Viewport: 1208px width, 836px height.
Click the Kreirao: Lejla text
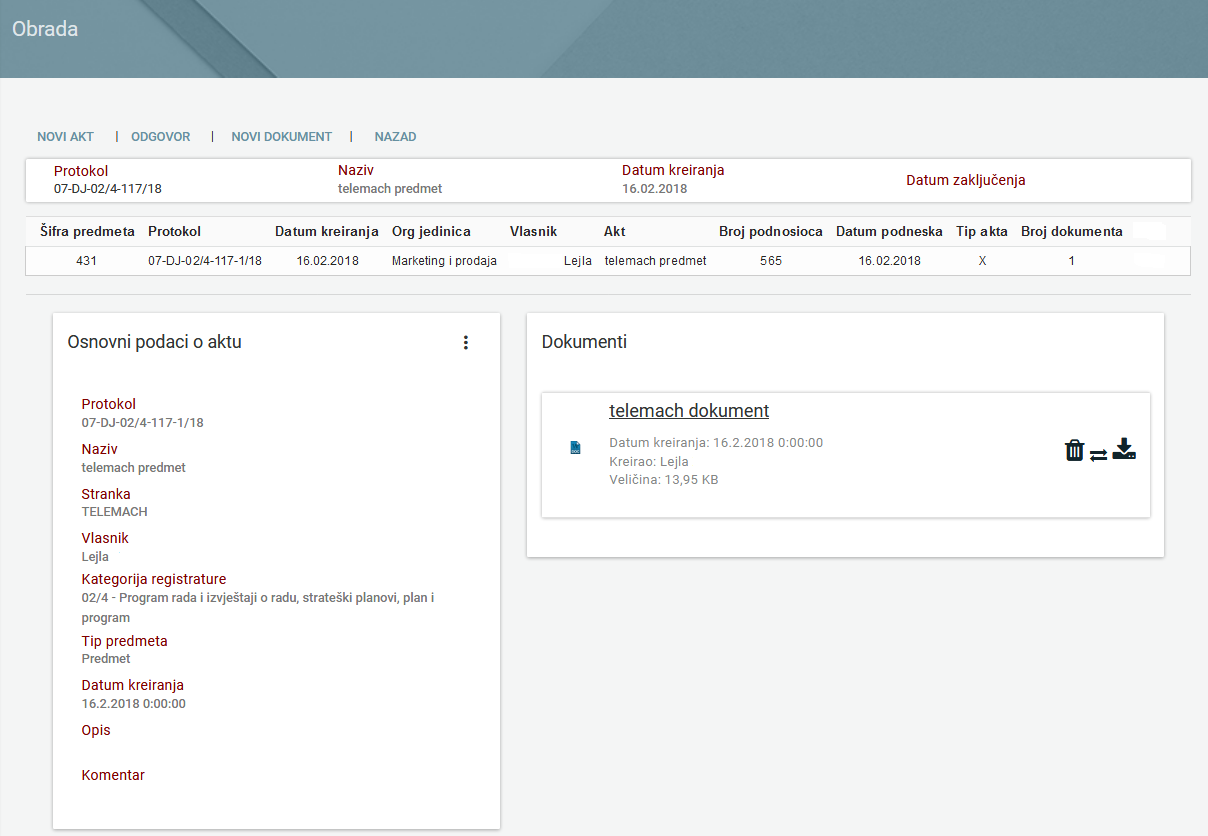[649, 462]
